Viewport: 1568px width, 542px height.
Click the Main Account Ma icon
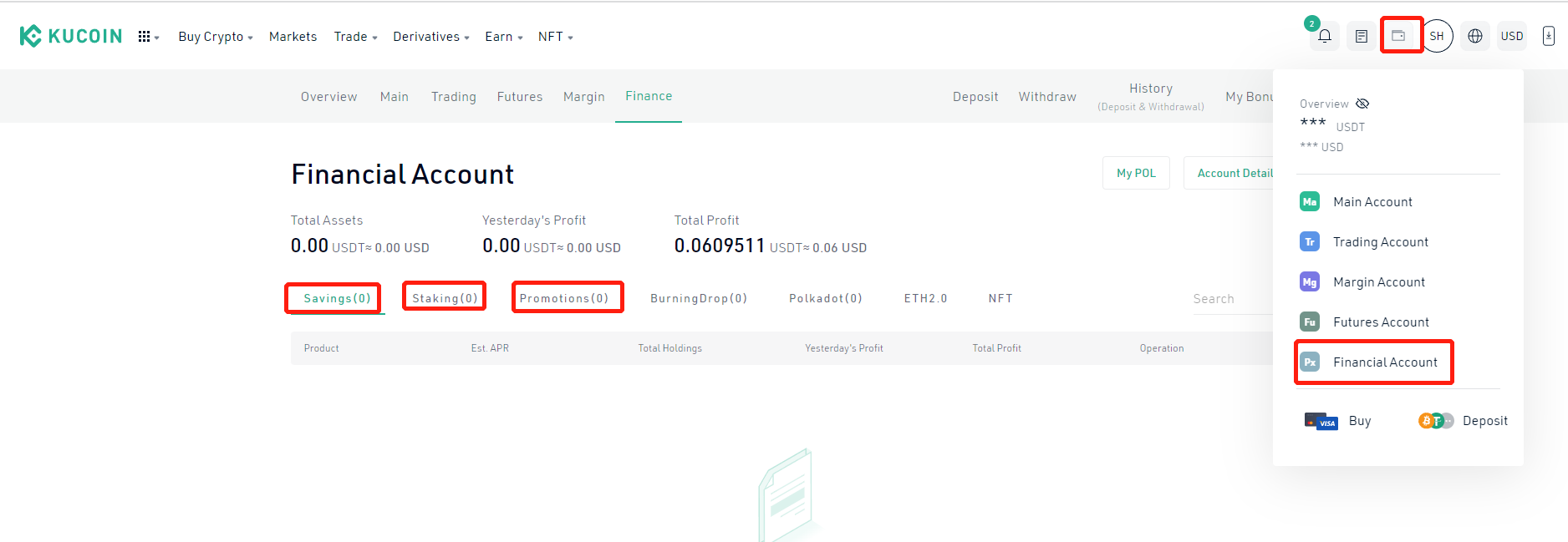[1310, 201]
